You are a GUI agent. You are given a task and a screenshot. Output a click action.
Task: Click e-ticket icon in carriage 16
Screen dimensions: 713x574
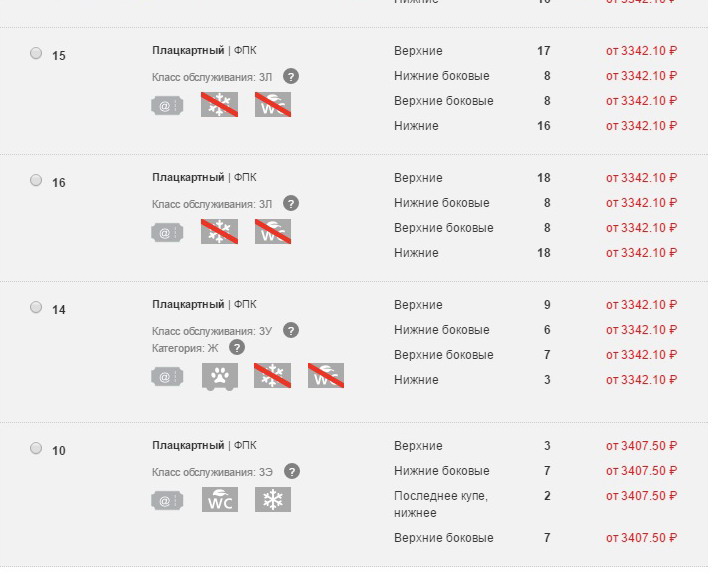click(x=167, y=232)
